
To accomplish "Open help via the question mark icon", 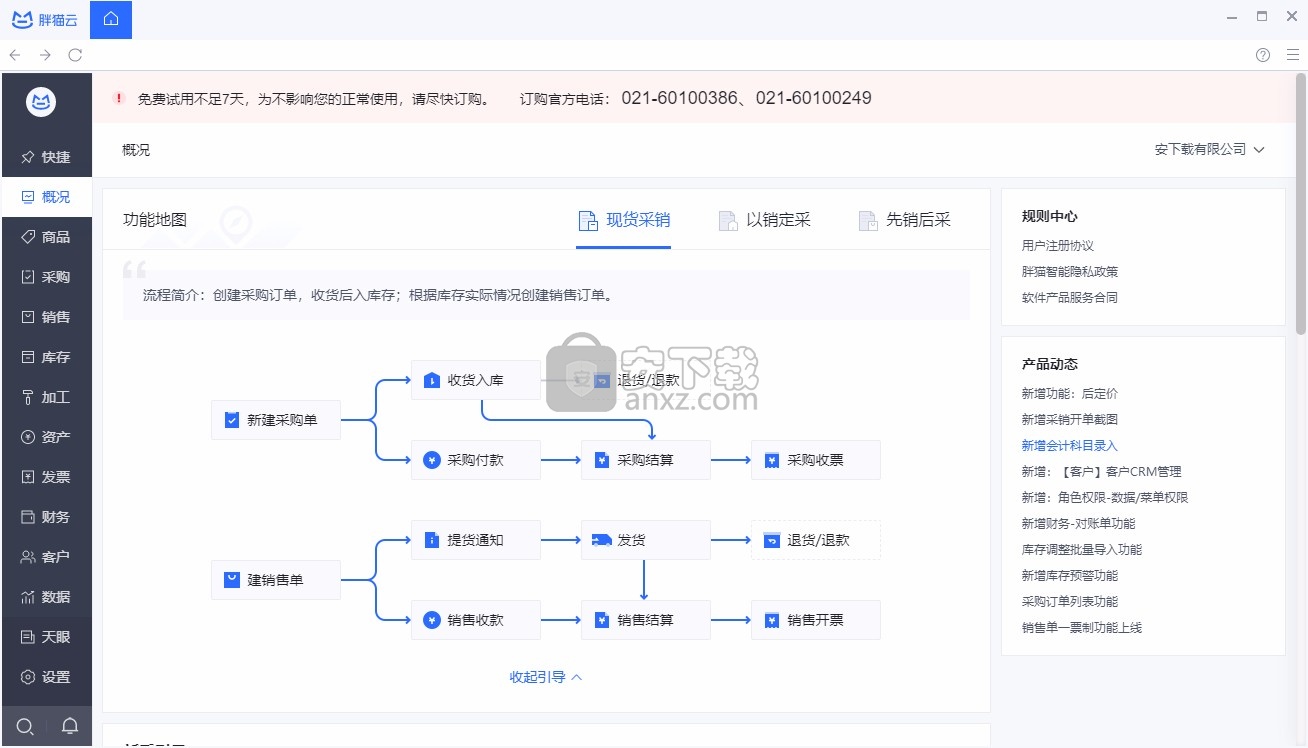I will coord(1263,55).
